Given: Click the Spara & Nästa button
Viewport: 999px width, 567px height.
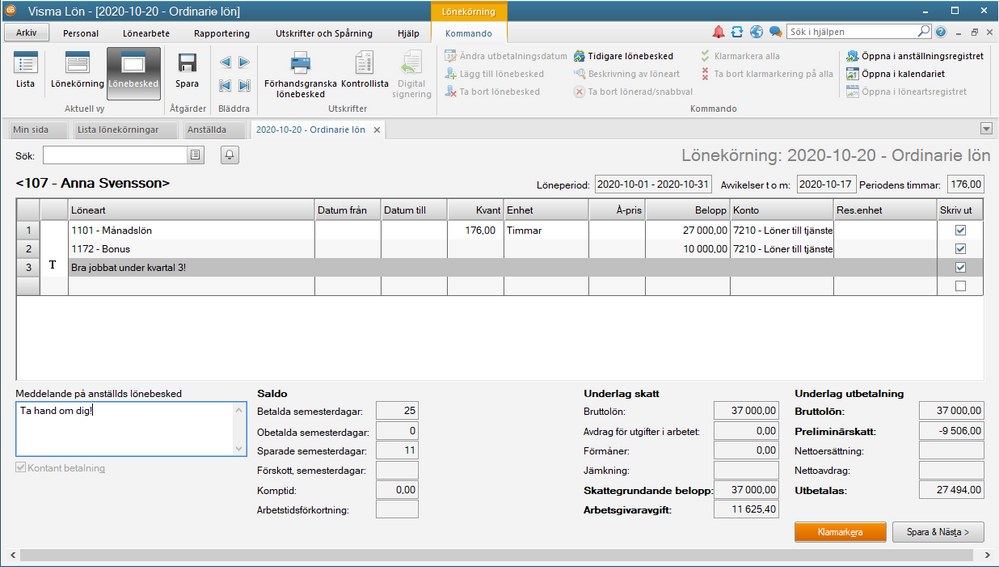Looking at the screenshot, I should [x=937, y=532].
